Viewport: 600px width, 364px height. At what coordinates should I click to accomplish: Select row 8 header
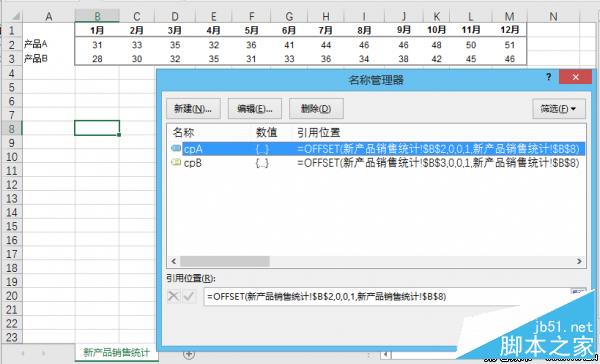11,128
